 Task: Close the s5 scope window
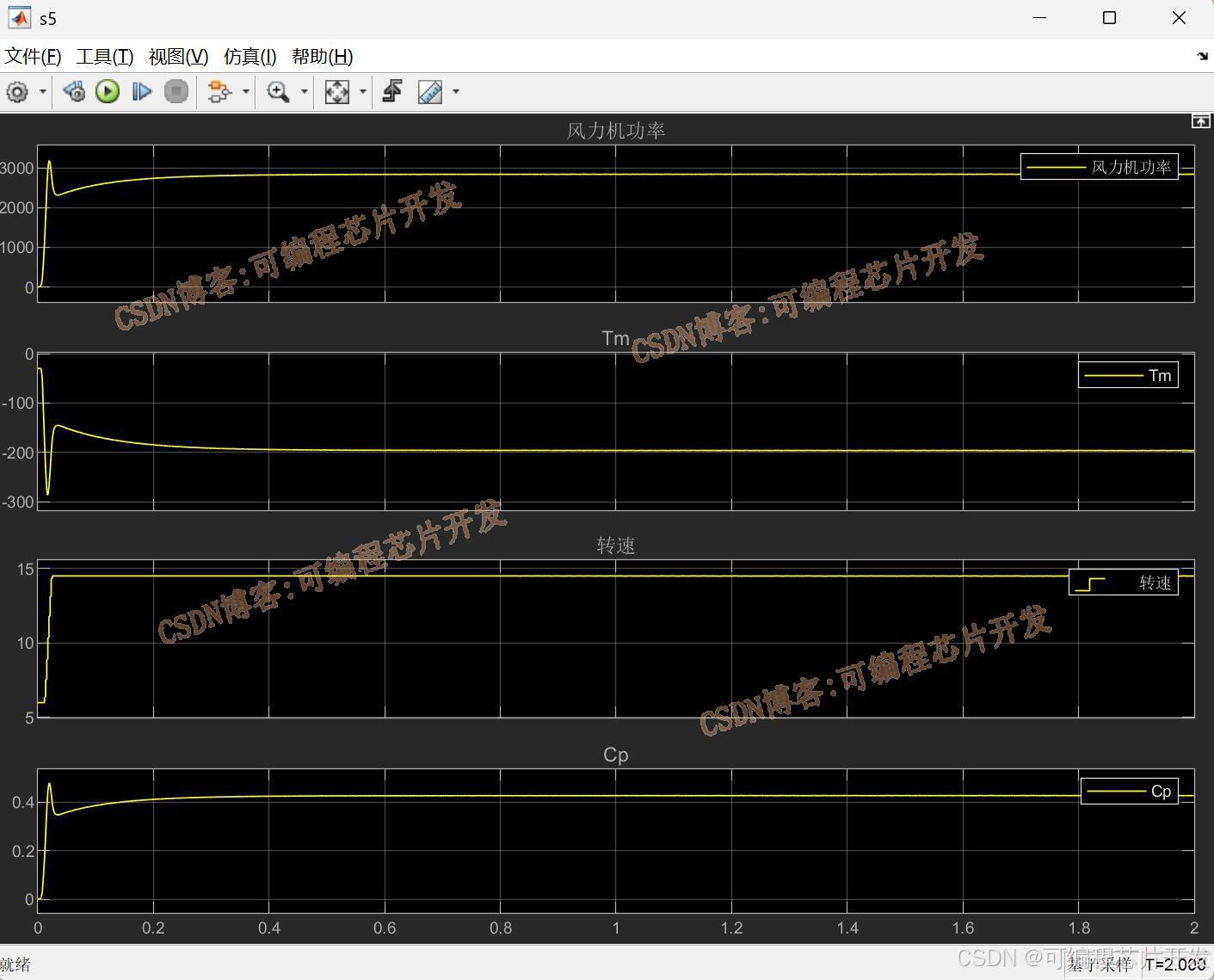1179,18
